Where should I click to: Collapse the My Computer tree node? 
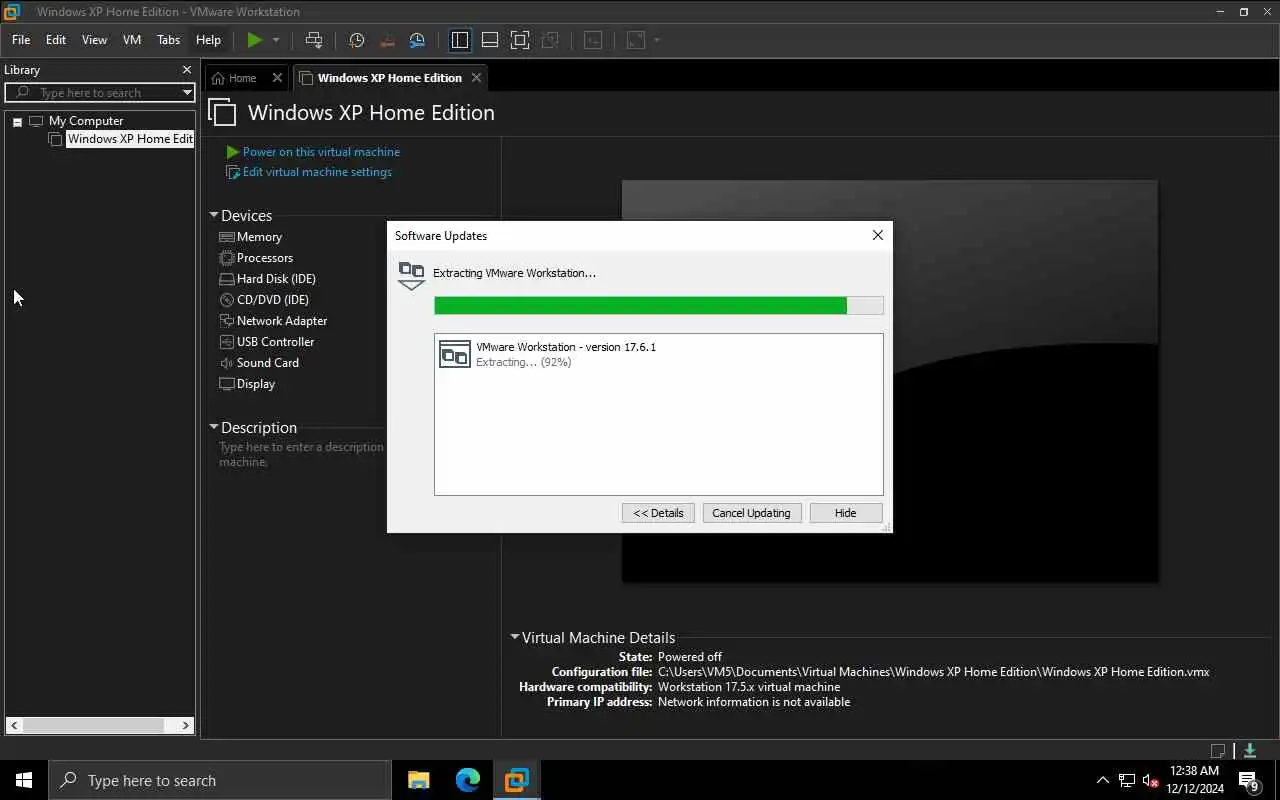17,122
